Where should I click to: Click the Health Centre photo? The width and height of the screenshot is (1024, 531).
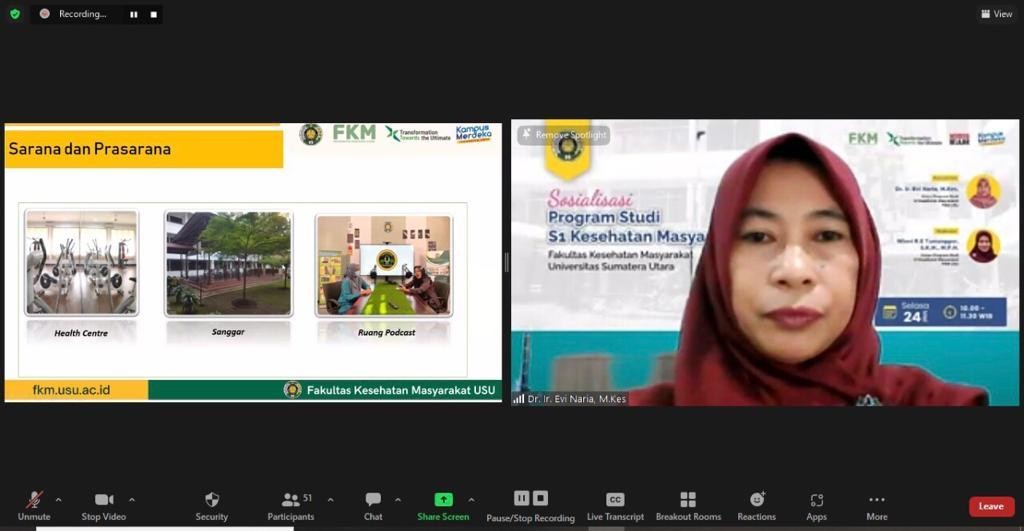(x=82, y=263)
